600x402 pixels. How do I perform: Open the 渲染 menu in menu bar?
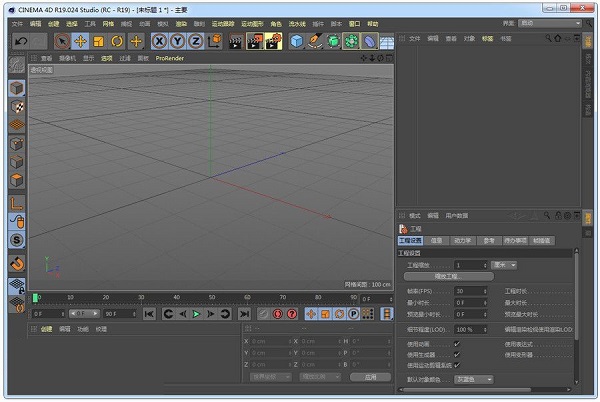(x=181, y=22)
